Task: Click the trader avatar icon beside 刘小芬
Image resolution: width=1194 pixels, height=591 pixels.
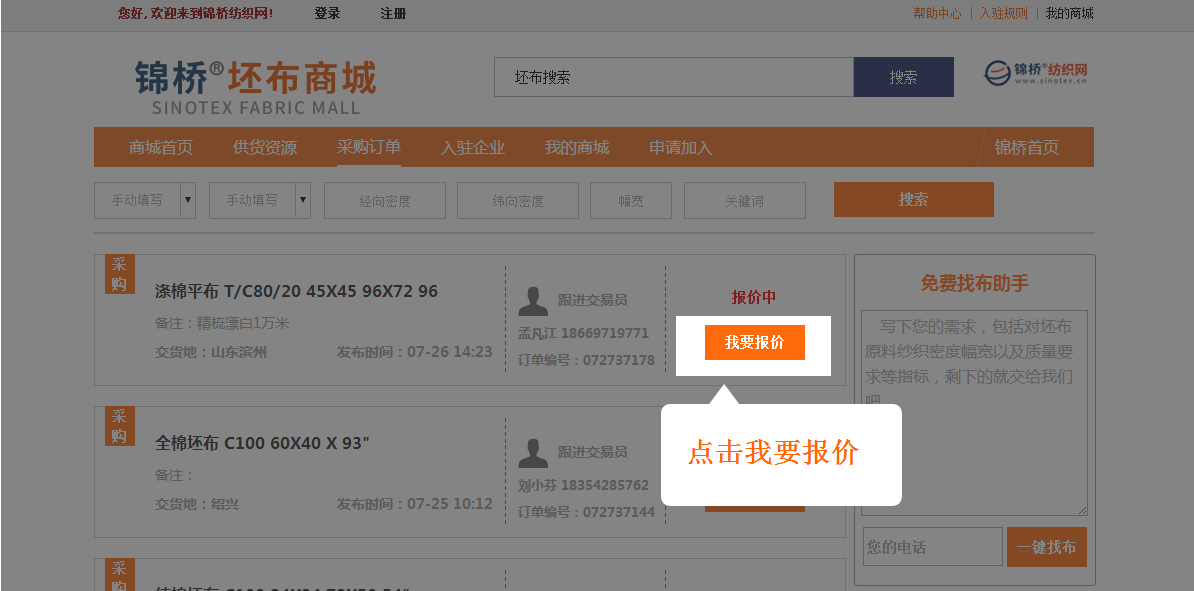Action: [533, 453]
